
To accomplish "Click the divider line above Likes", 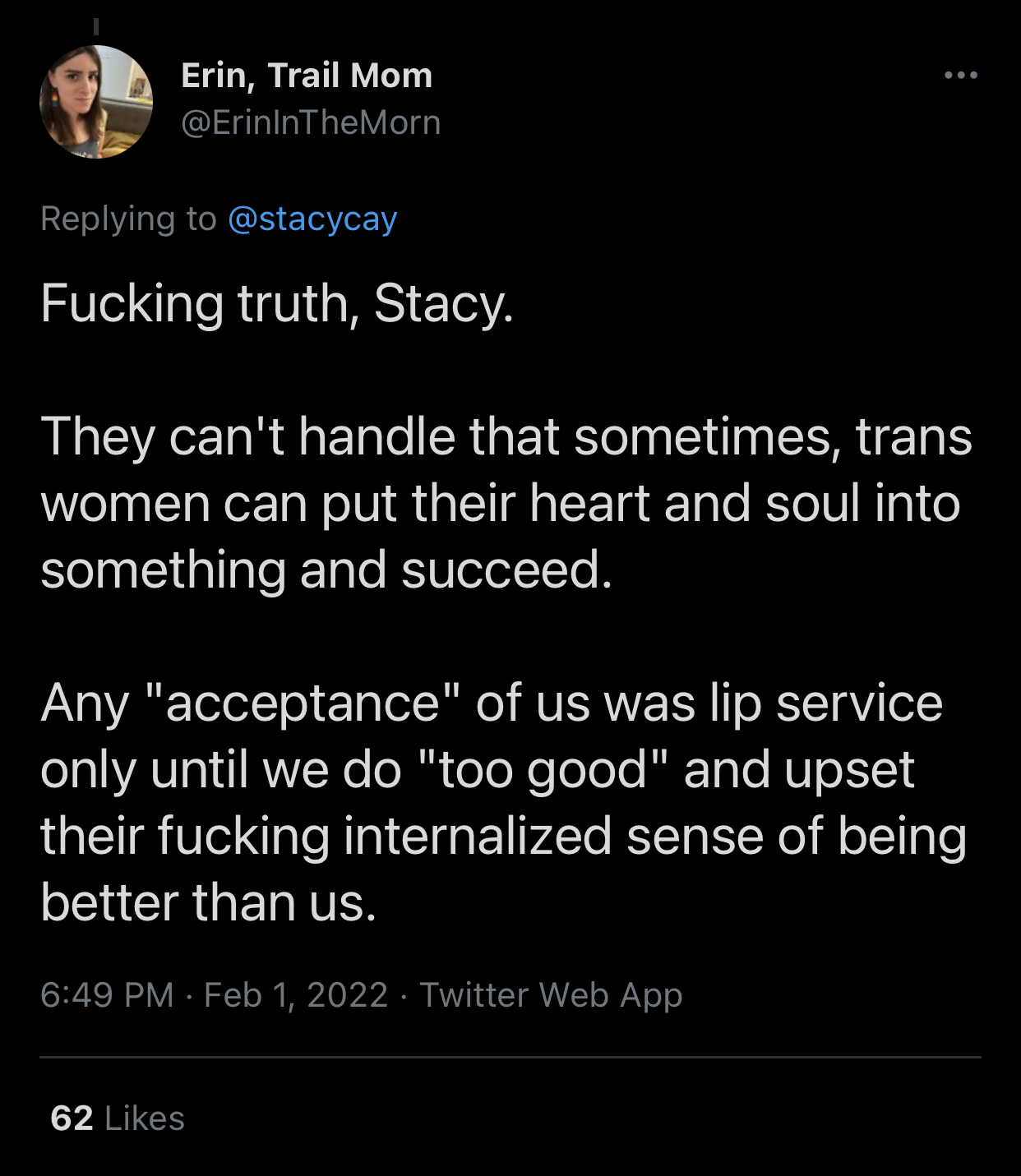I will 510,1057.
